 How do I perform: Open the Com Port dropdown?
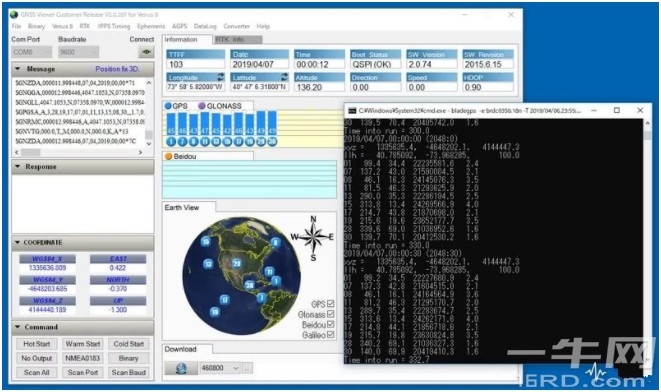[32, 52]
